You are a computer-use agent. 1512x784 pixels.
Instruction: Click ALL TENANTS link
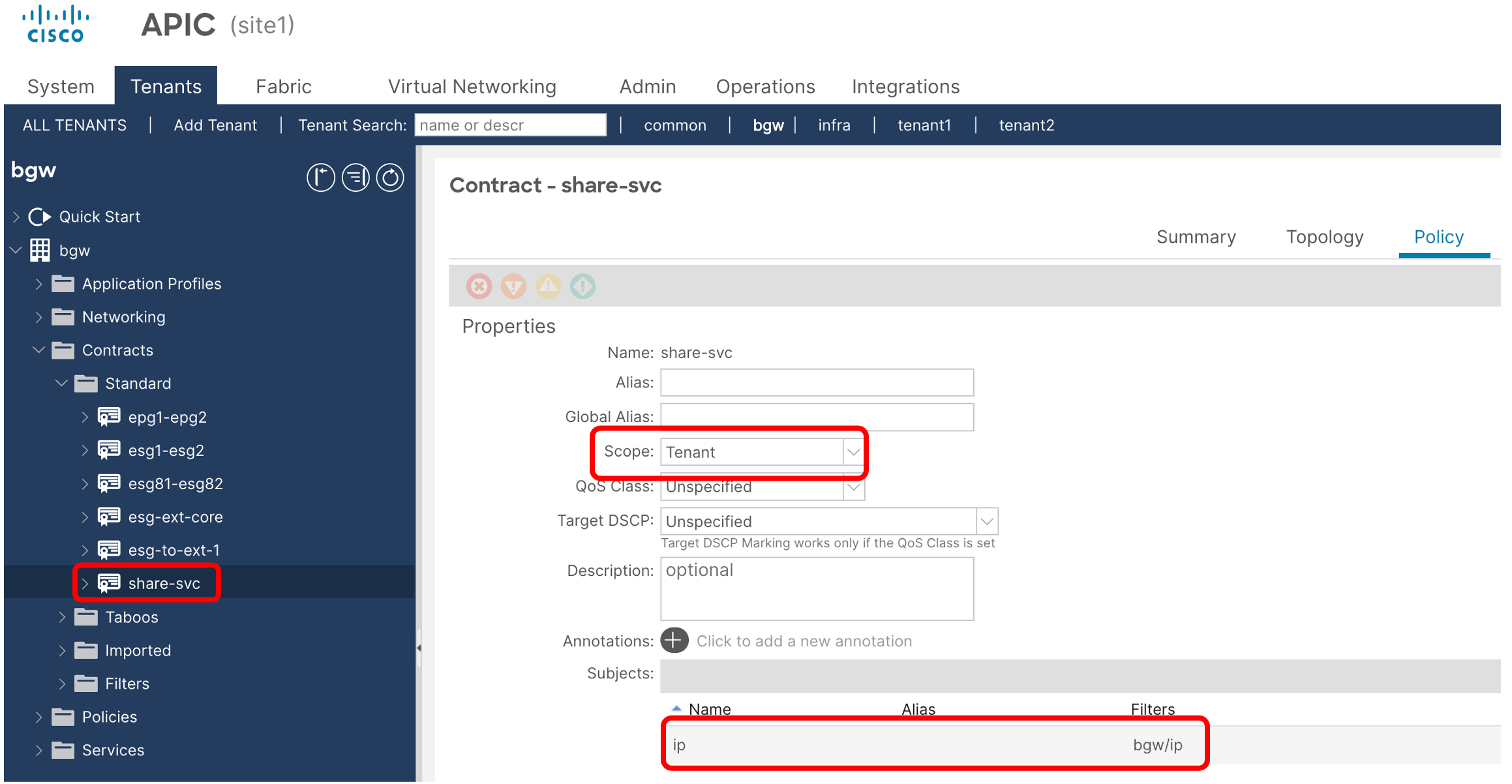coord(74,125)
